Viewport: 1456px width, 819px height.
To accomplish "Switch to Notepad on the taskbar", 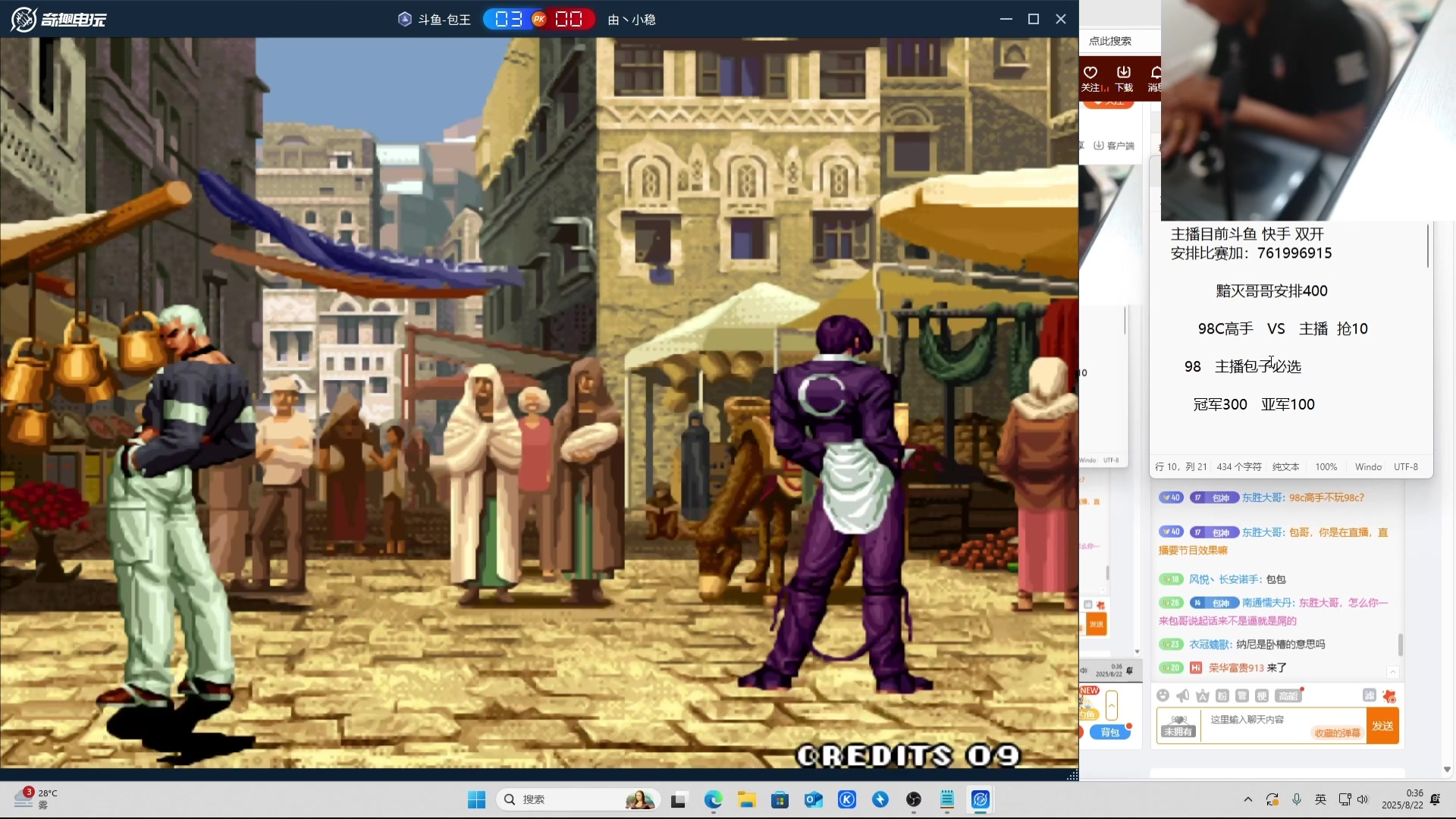I will coord(947,799).
